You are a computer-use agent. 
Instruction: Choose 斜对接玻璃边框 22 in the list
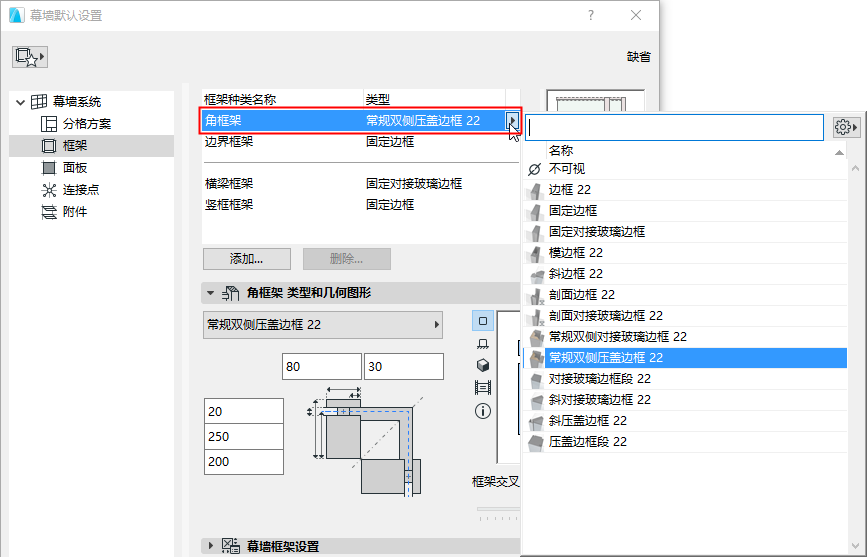(x=685, y=400)
